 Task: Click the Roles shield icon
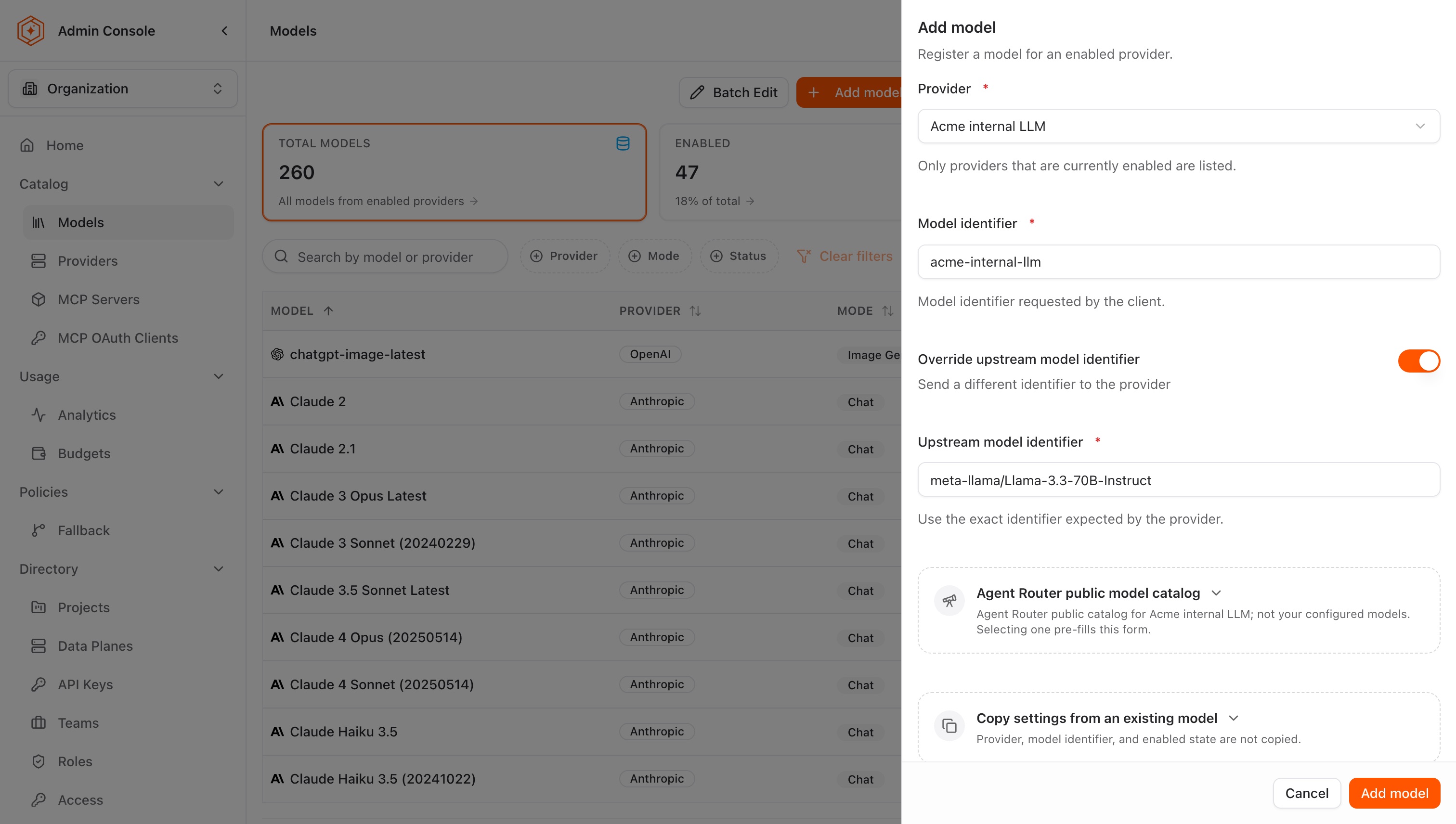click(x=39, y=761)
